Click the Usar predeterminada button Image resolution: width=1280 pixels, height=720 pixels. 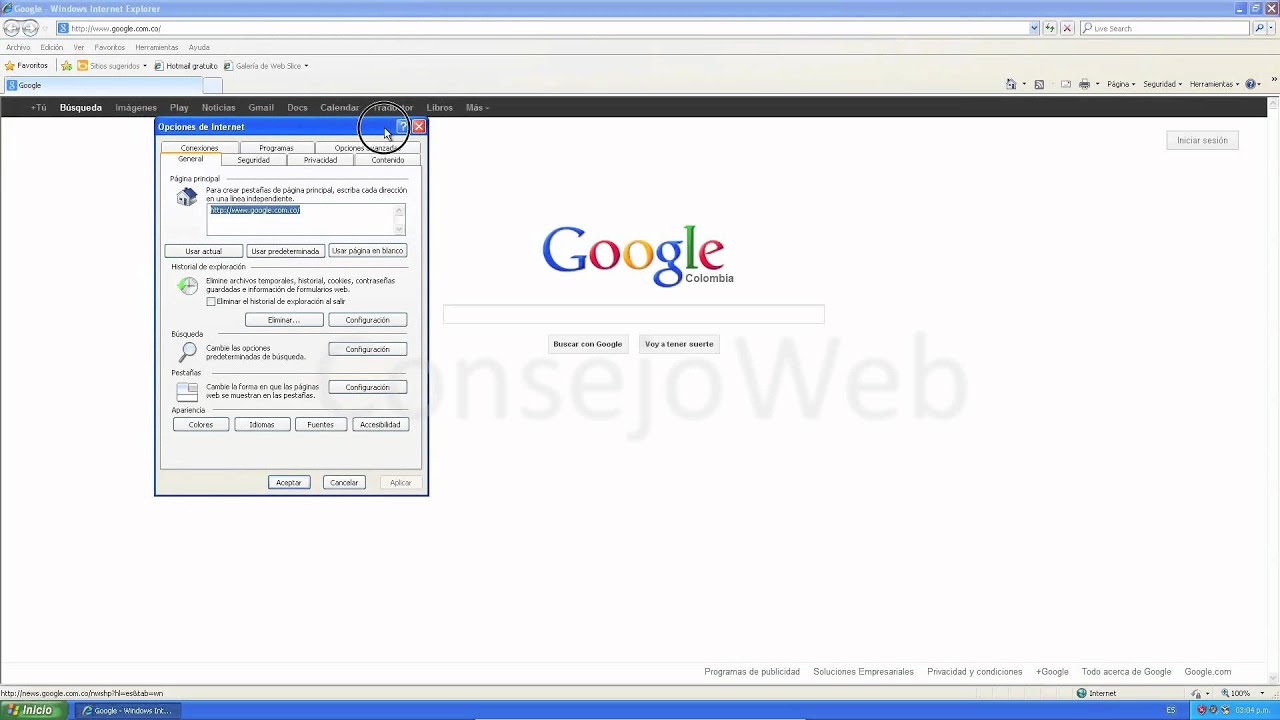click(x=285, y=251)
